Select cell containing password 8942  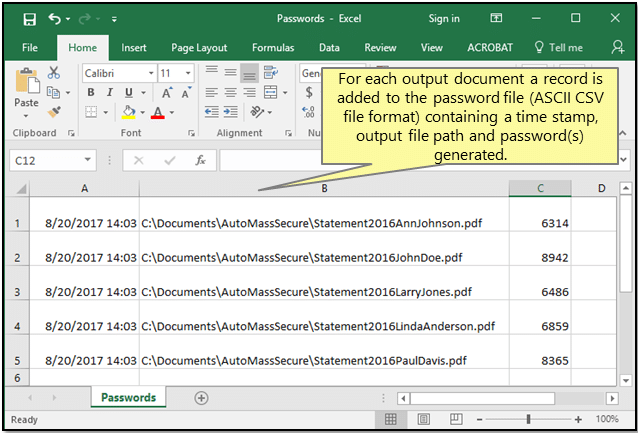(540, 249)
